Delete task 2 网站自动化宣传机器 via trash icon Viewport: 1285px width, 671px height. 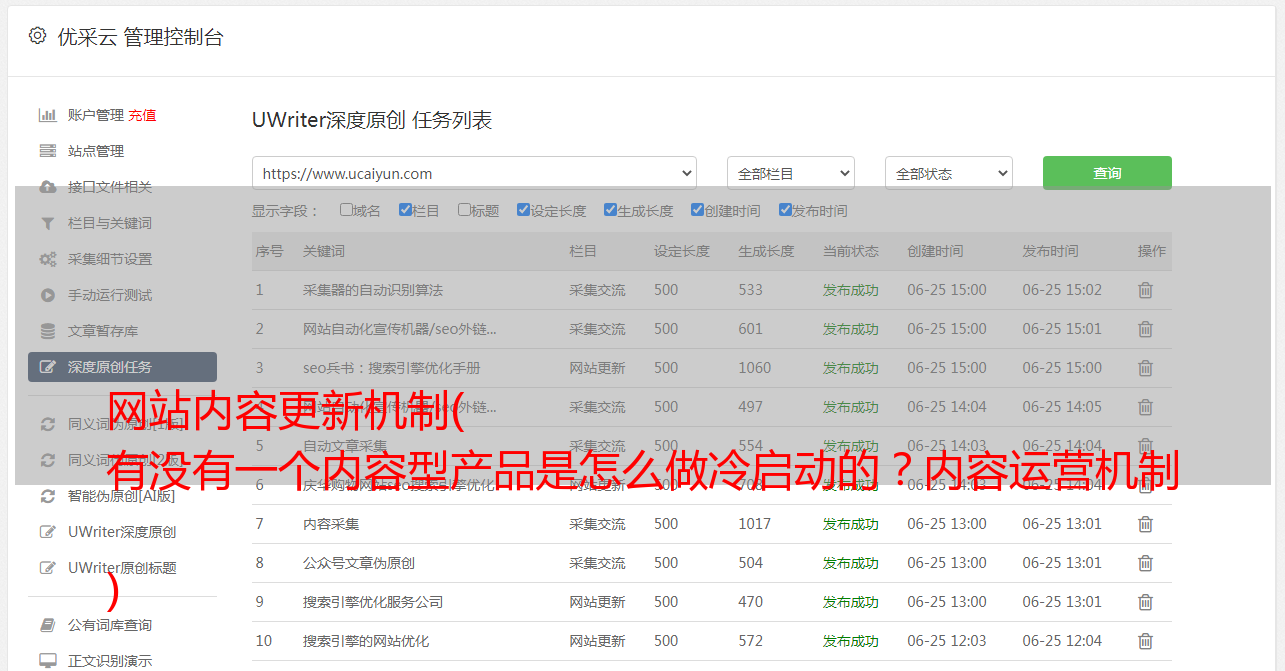[x=1145, y=329]
